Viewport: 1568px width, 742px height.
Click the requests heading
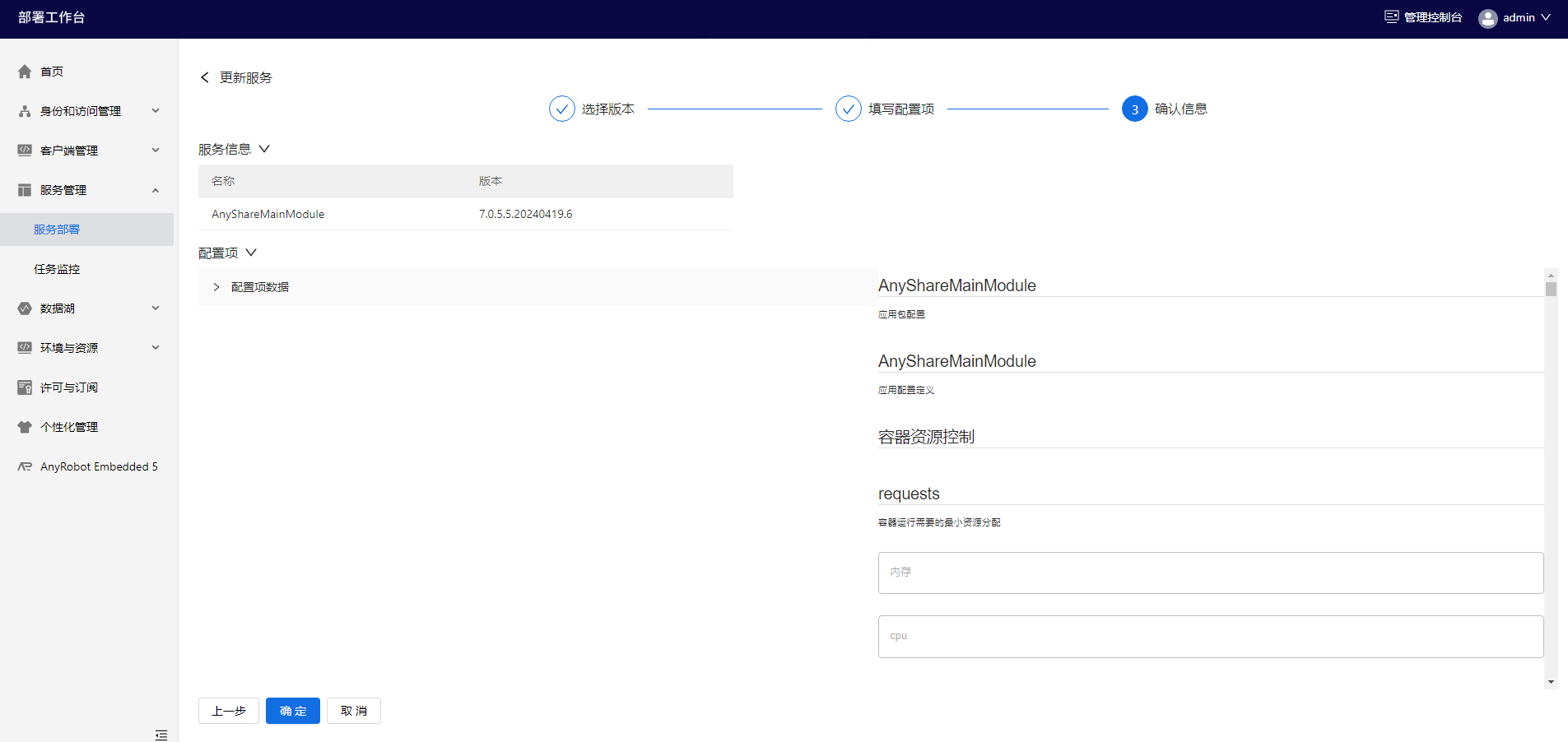[x=909, y=494]
